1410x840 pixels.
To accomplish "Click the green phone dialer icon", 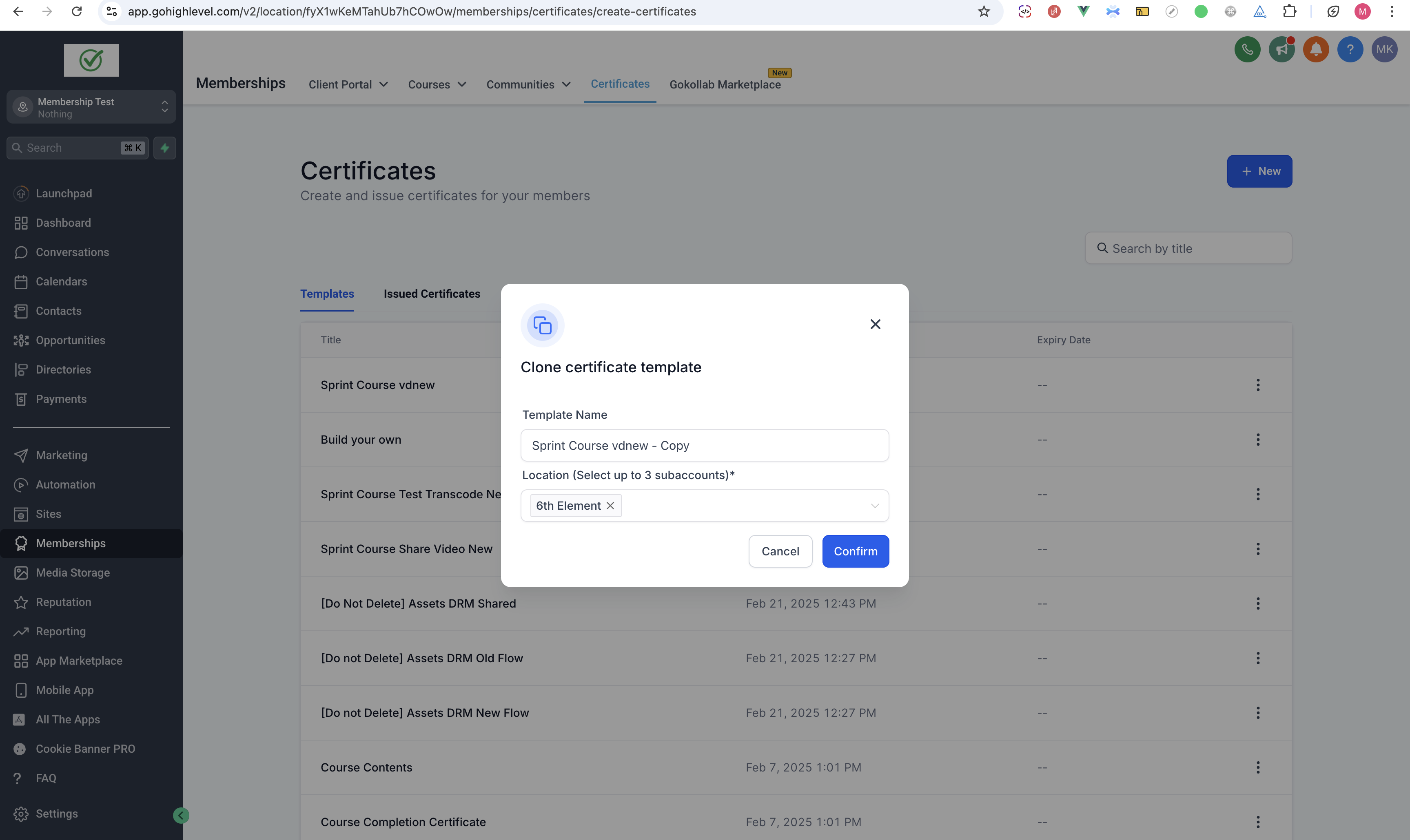I will [1247, 50].
